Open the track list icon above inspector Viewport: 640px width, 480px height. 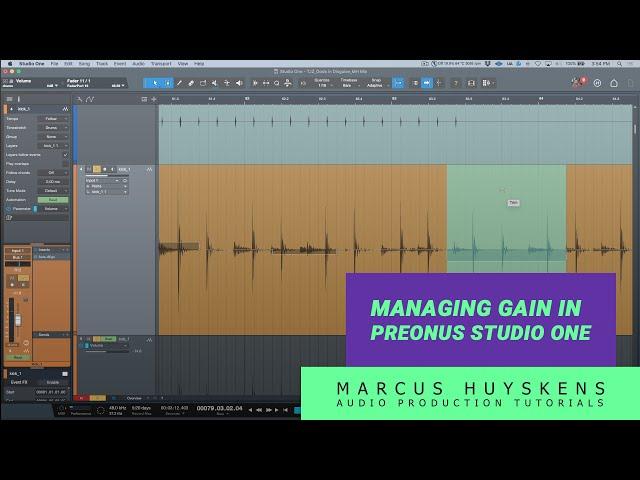[x=9, y=99]
